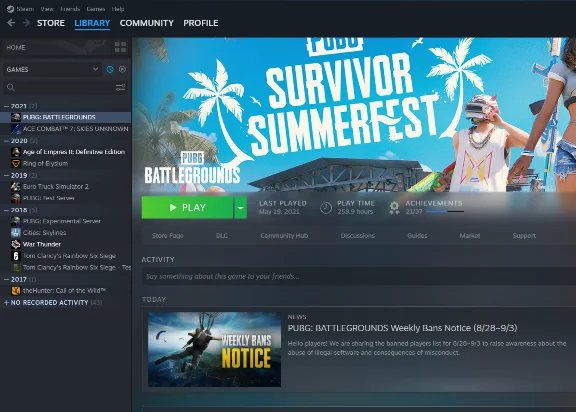This screenshot has height=412, width=576.
Task: Click the search magnifier icon
Action: [11, 87]
